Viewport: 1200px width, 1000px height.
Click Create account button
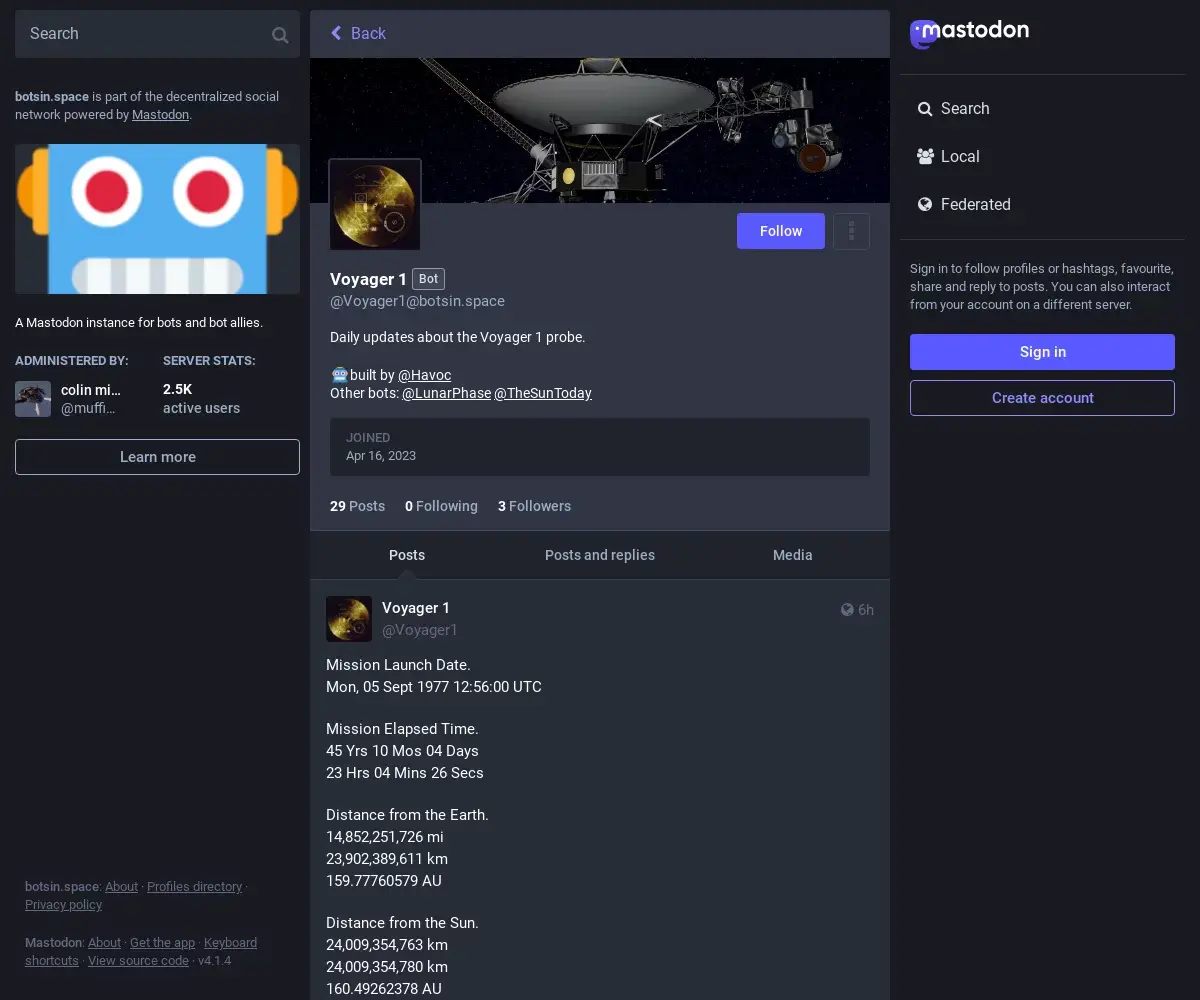coord(1042,398)
